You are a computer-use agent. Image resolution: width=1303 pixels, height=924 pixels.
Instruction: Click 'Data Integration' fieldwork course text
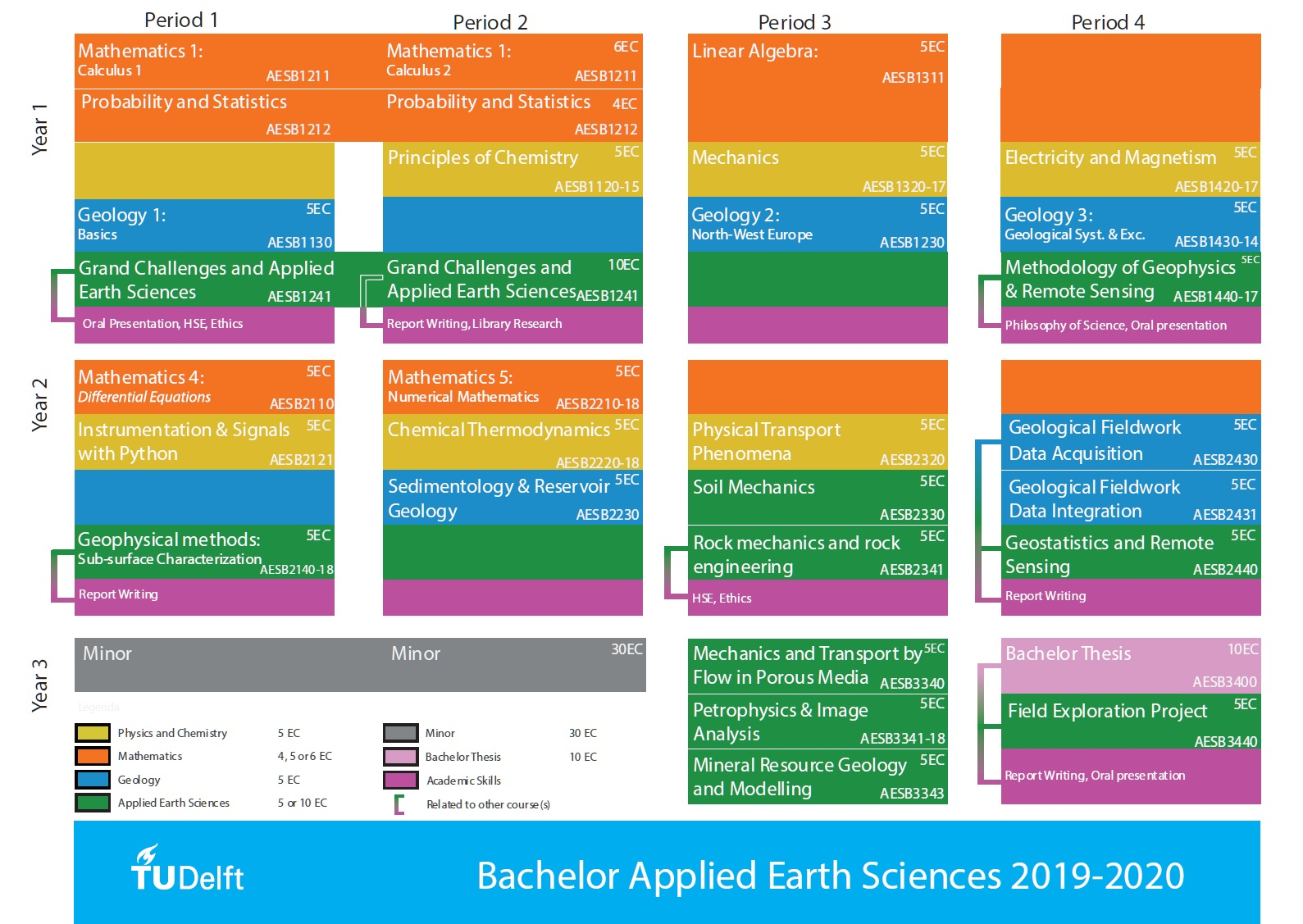tap(1075, 511)
